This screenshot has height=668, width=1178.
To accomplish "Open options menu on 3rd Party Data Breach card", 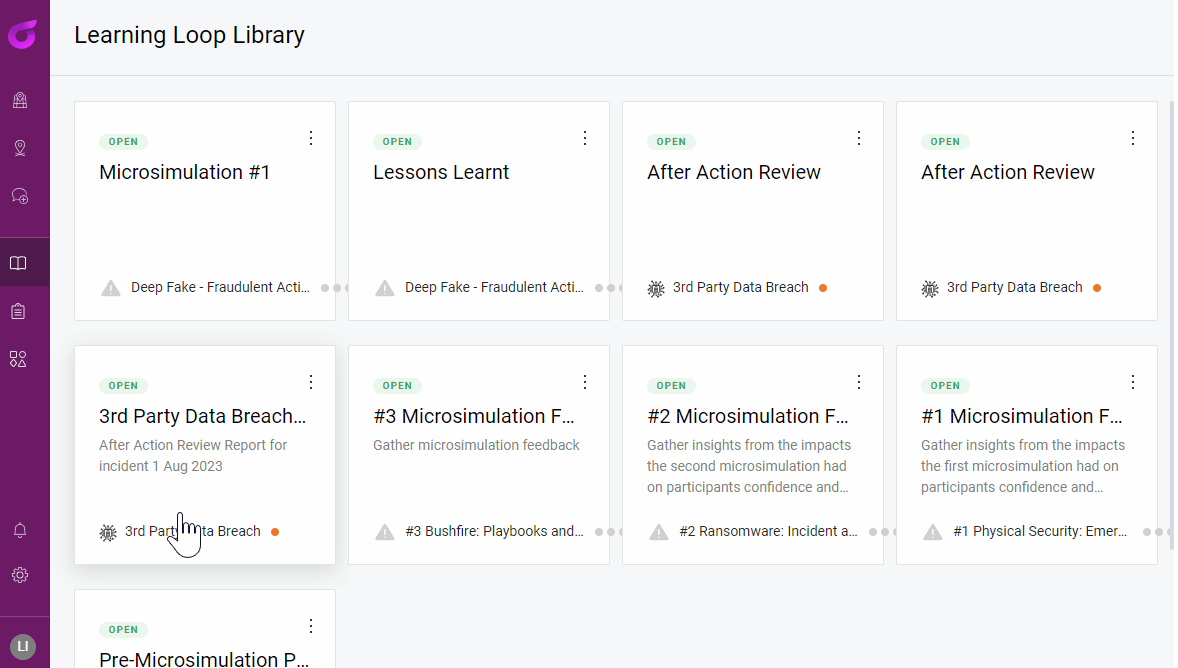I will 311,382.
